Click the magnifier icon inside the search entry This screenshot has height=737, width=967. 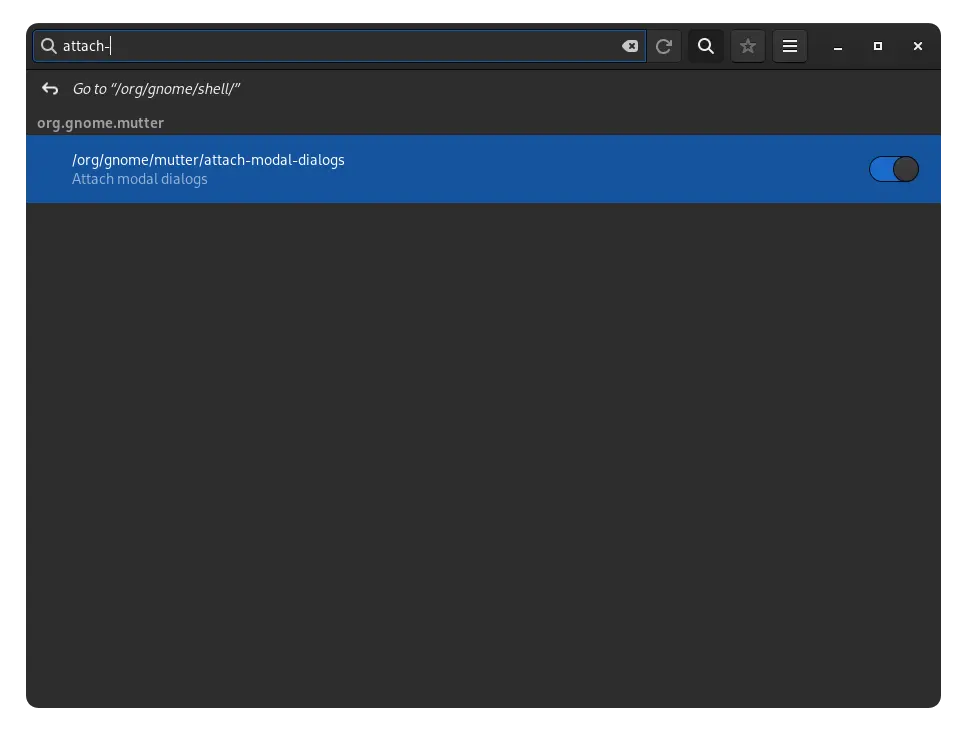[48, 46]
